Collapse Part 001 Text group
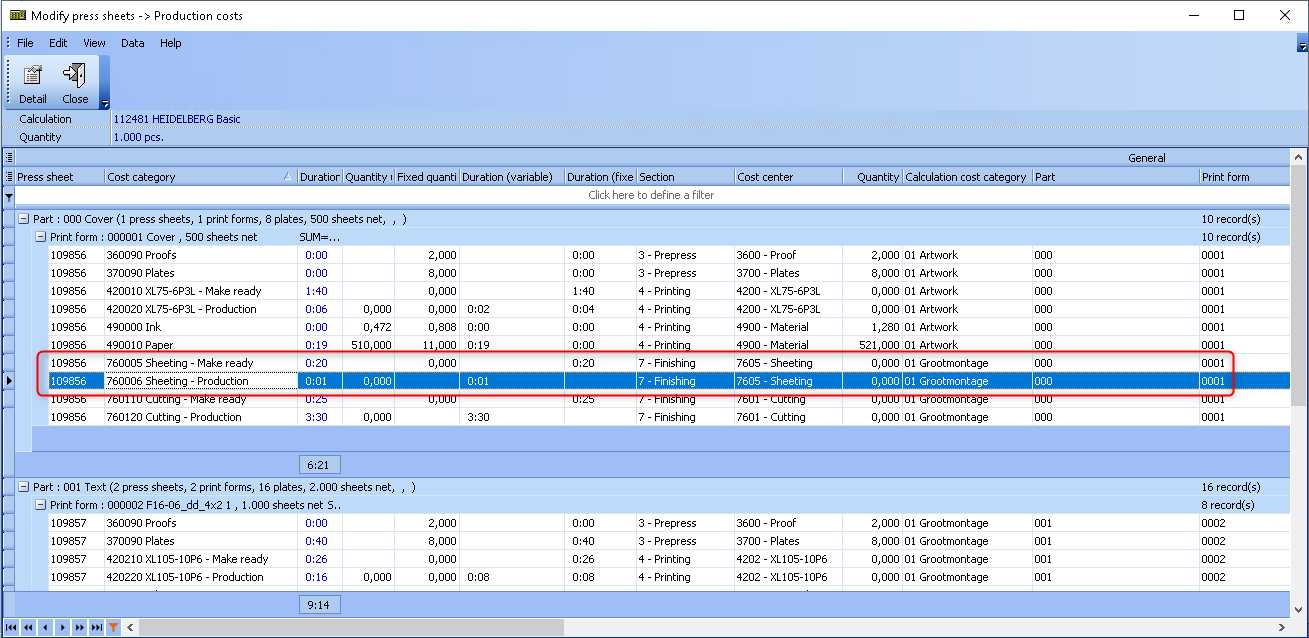This screenshot has height=638, width=1309. tap(23, 487)
